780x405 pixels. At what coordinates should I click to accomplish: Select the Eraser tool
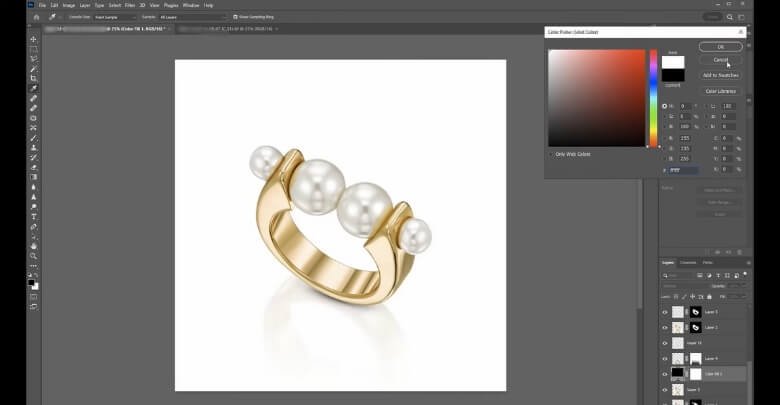(33, 167)
